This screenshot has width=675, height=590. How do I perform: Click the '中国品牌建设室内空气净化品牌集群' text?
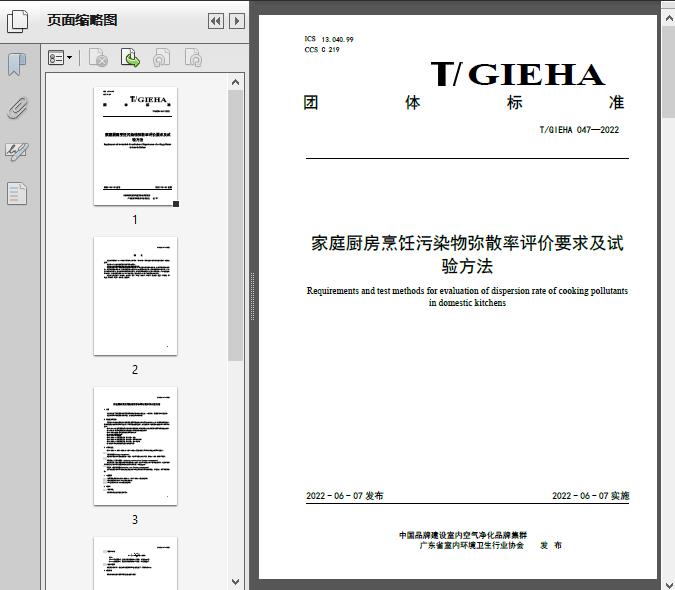click(463, 535)
